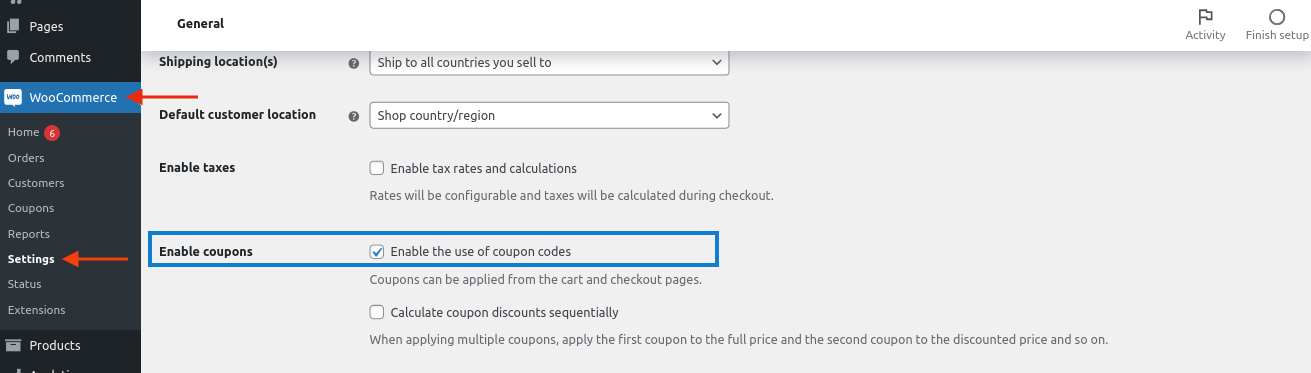Expand the Default customer location dropdown
The width and height of the screenshot is (1311, 373).
[549, 115]
